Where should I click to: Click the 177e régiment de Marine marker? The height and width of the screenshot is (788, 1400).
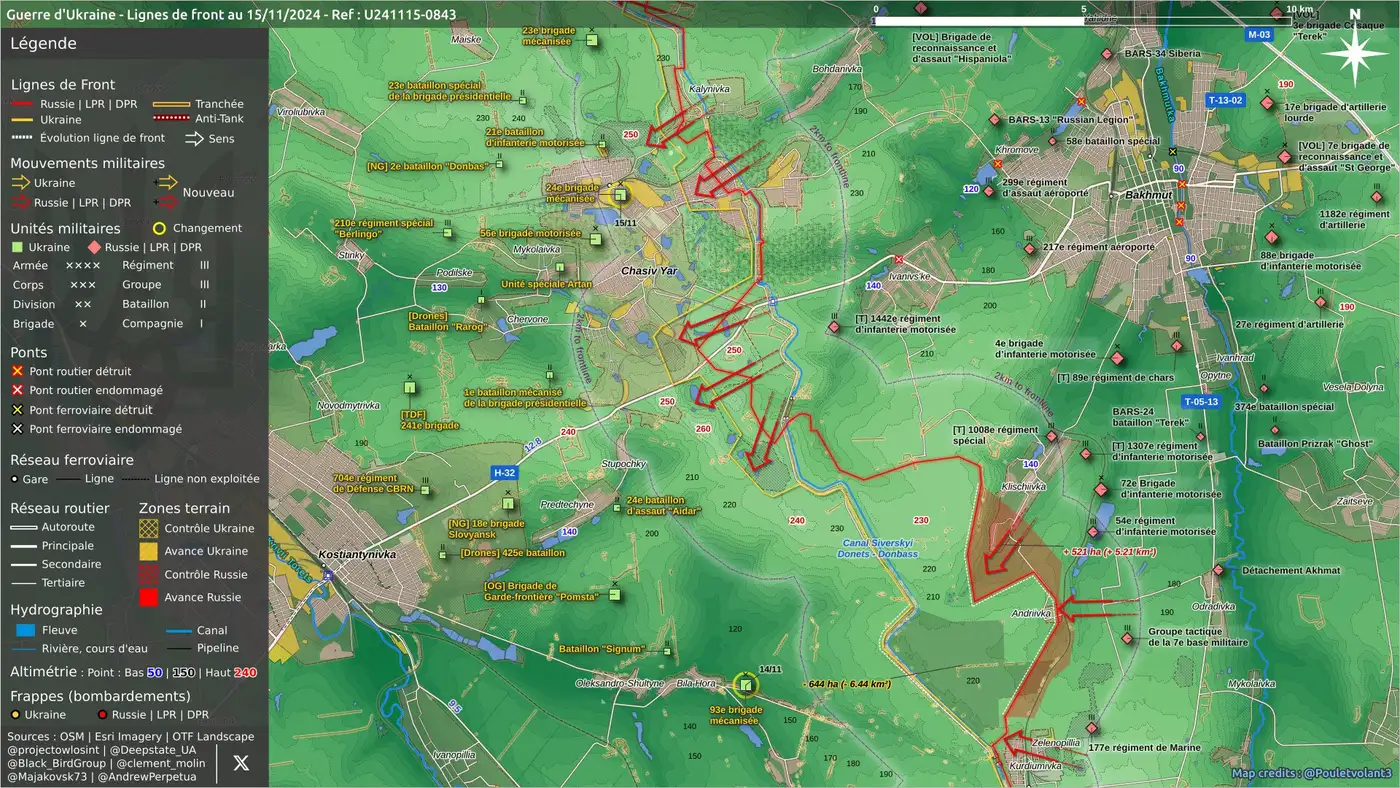[x=1092, y=728]
